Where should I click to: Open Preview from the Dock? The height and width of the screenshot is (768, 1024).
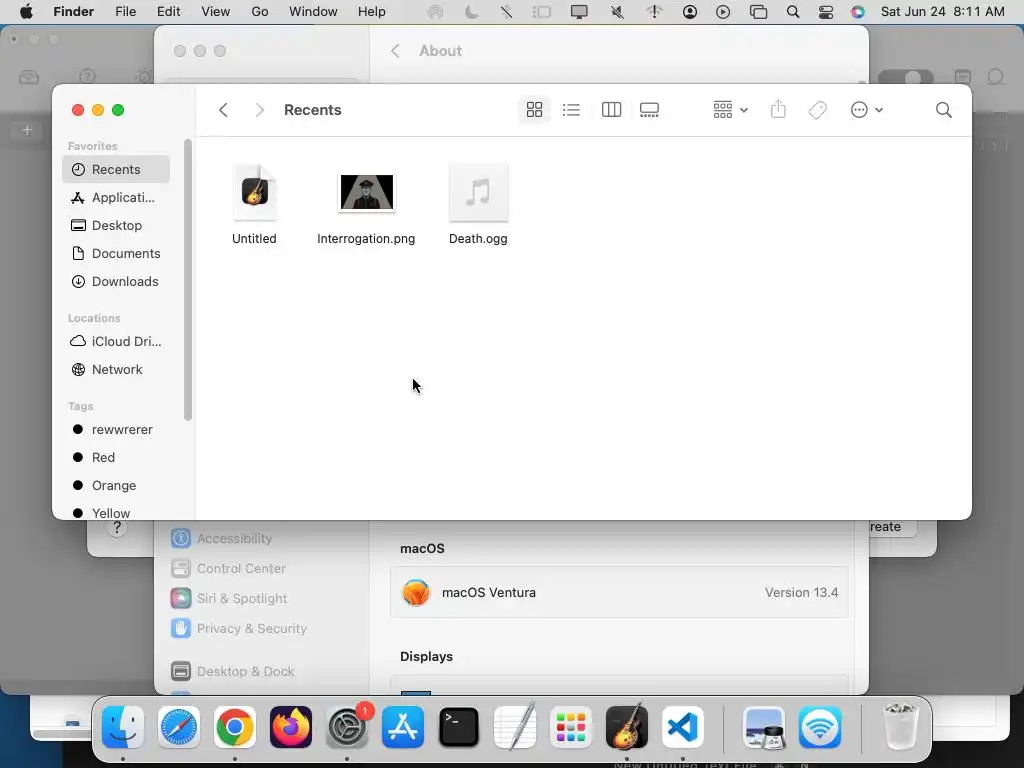pyautogui.click(x=764, y=727)
